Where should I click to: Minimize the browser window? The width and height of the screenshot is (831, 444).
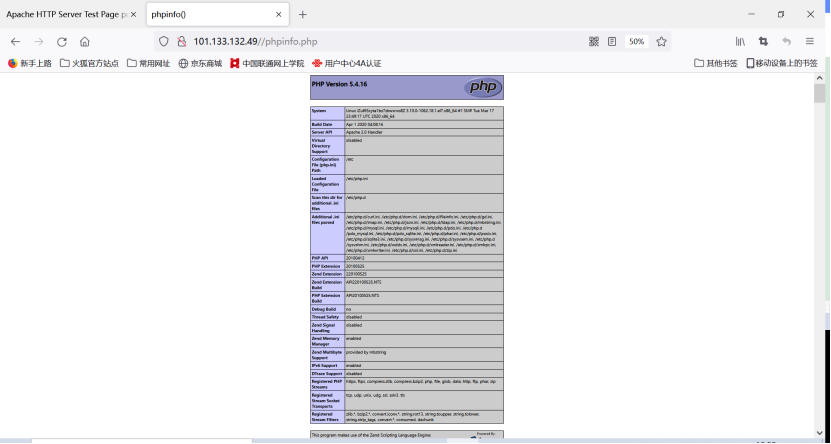751,14
